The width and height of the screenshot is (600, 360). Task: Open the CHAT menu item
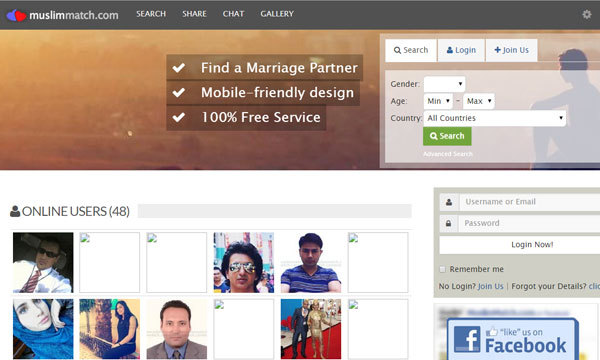[233, 14]
